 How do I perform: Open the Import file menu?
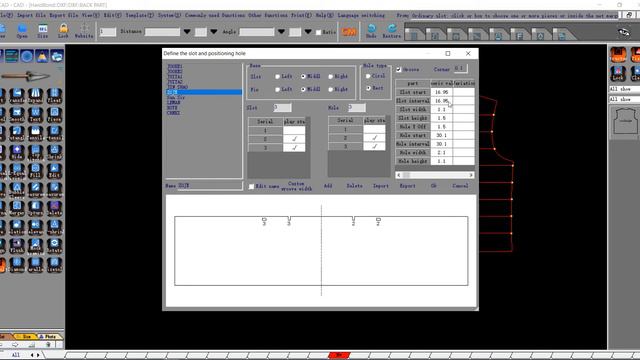click(x=31, y=15)
